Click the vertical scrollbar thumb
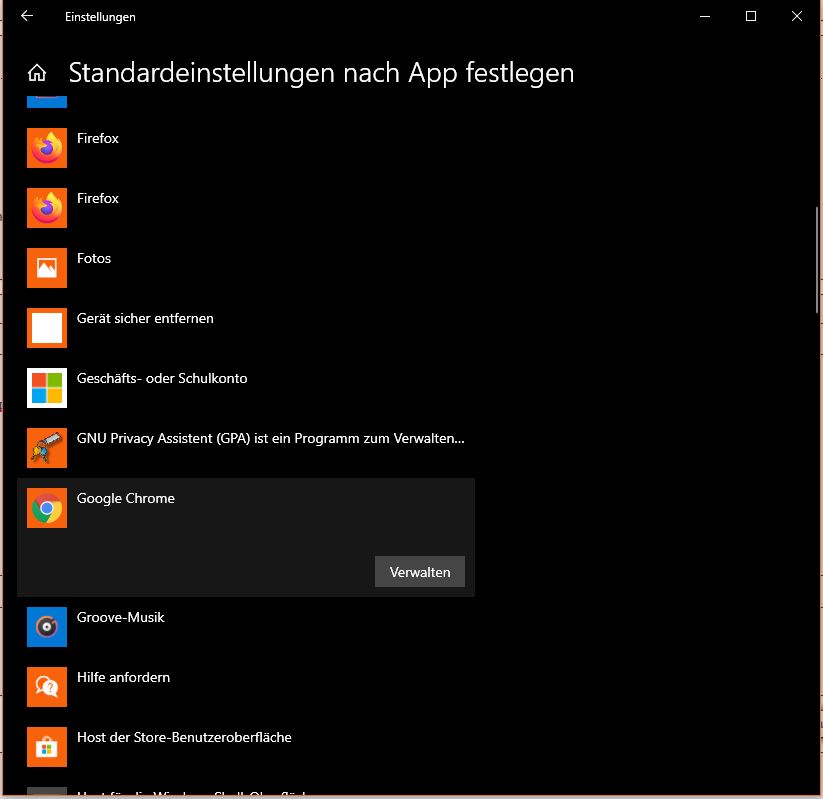Viewport: 823px width, 799px height. click(x=817, y=261)
